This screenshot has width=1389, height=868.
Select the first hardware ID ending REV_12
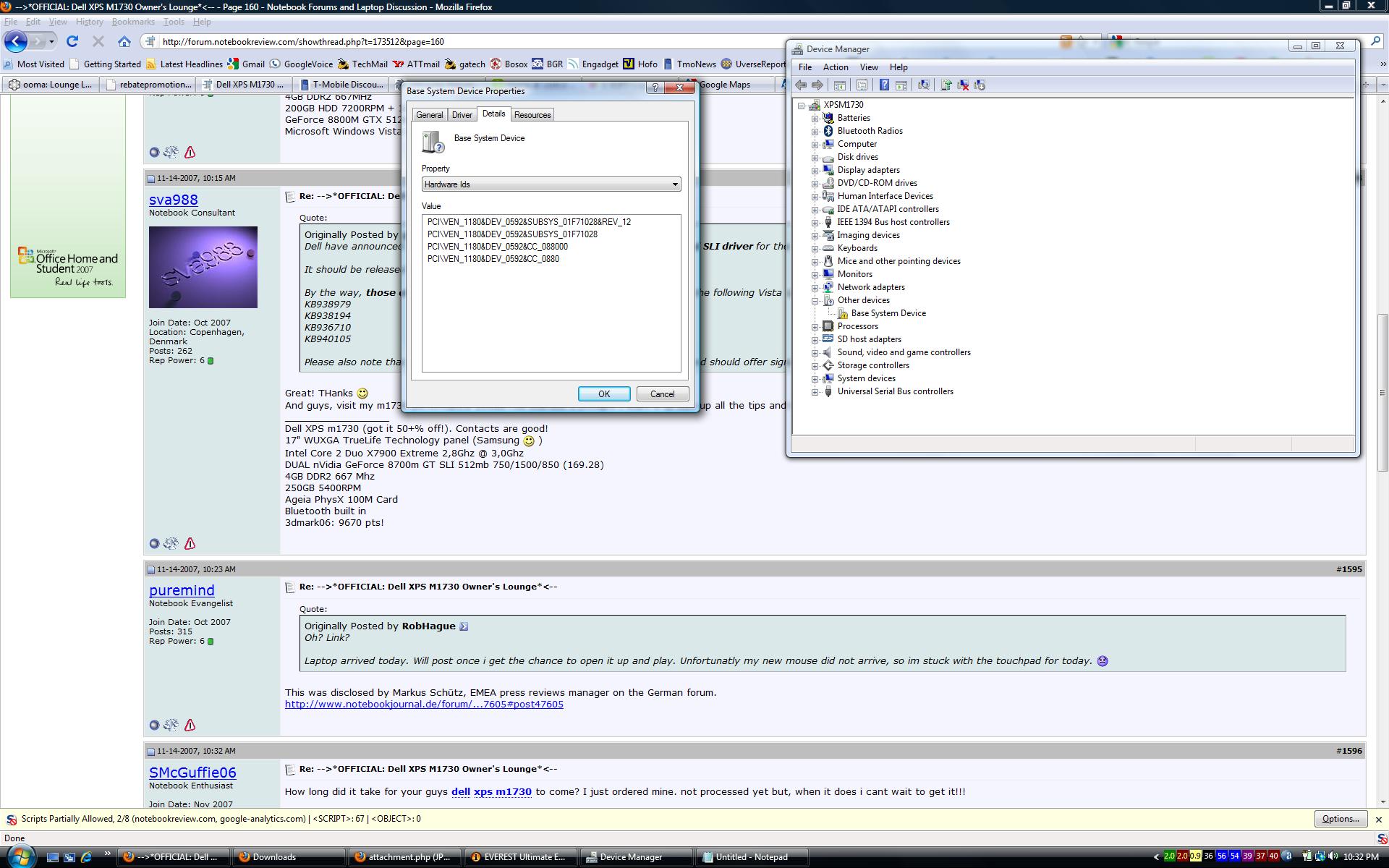[x=529, y=222]
